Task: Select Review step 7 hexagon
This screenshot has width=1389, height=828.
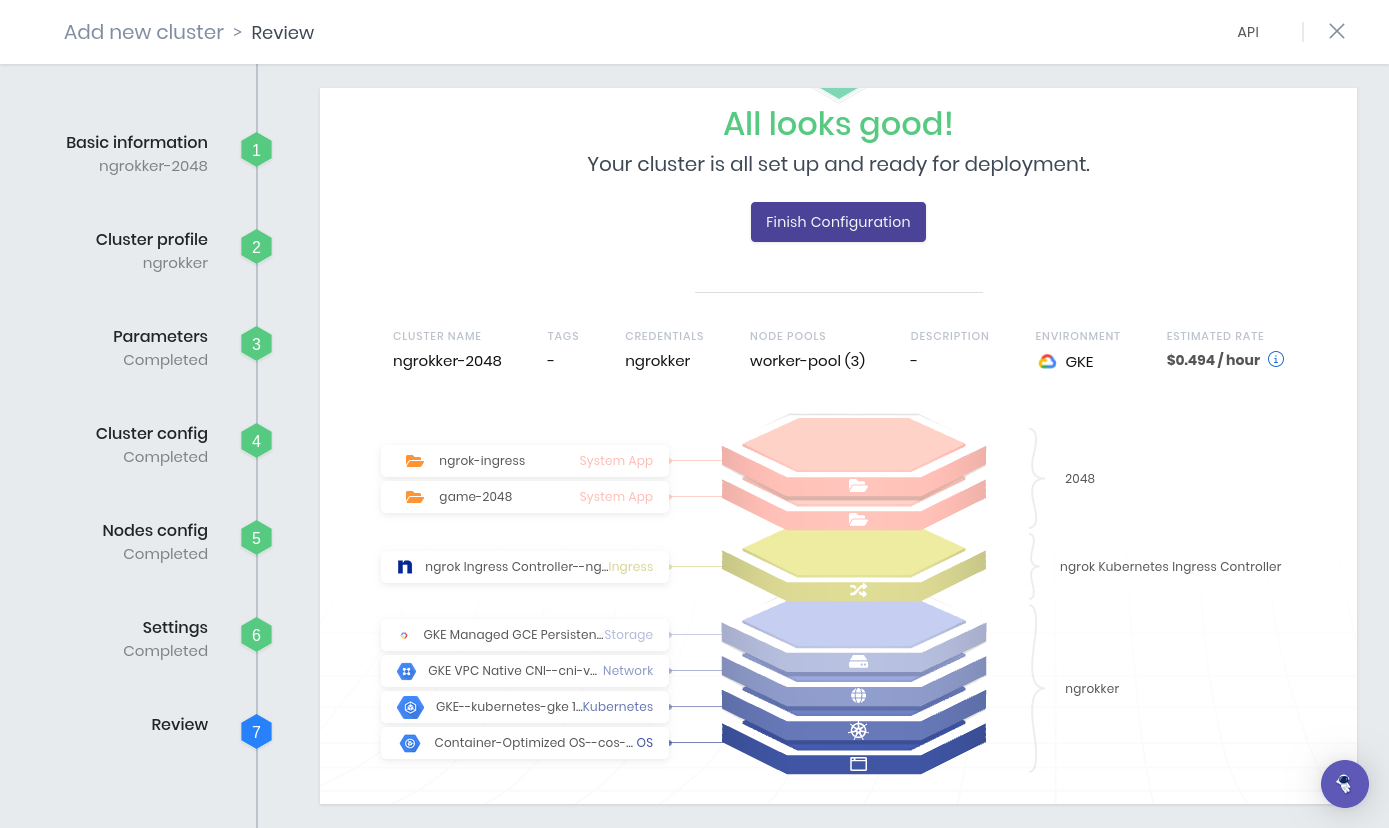Action: pyautogui.click(x=256, y=732)
